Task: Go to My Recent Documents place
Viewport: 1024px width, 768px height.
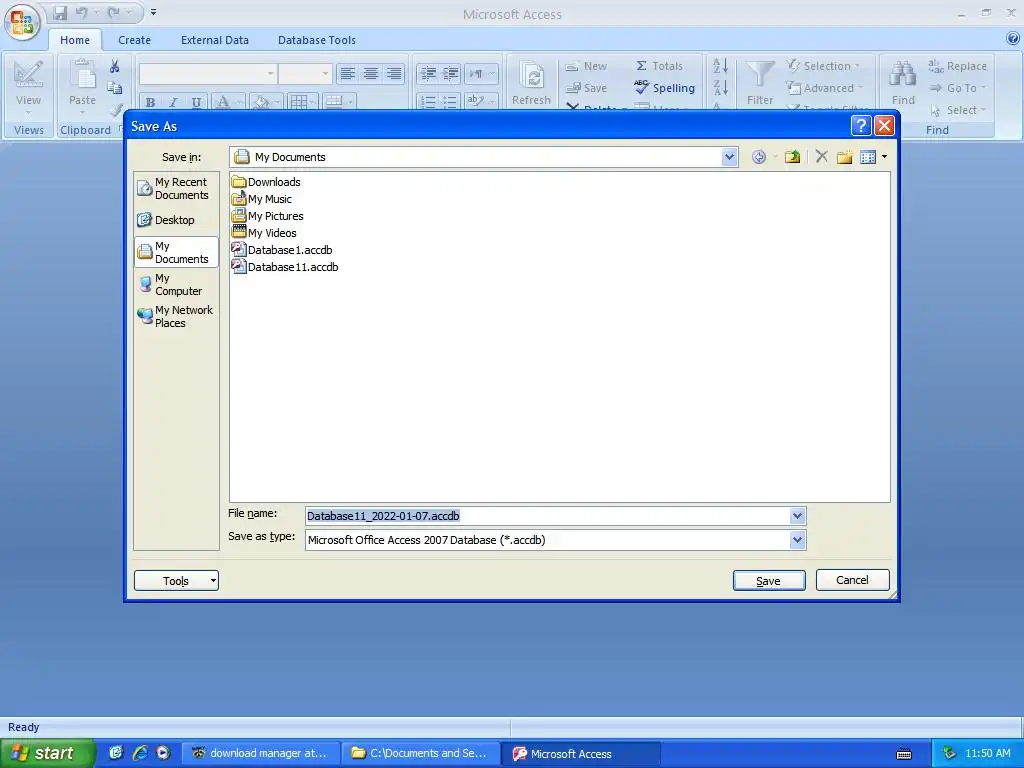Action: click(176, 188)
